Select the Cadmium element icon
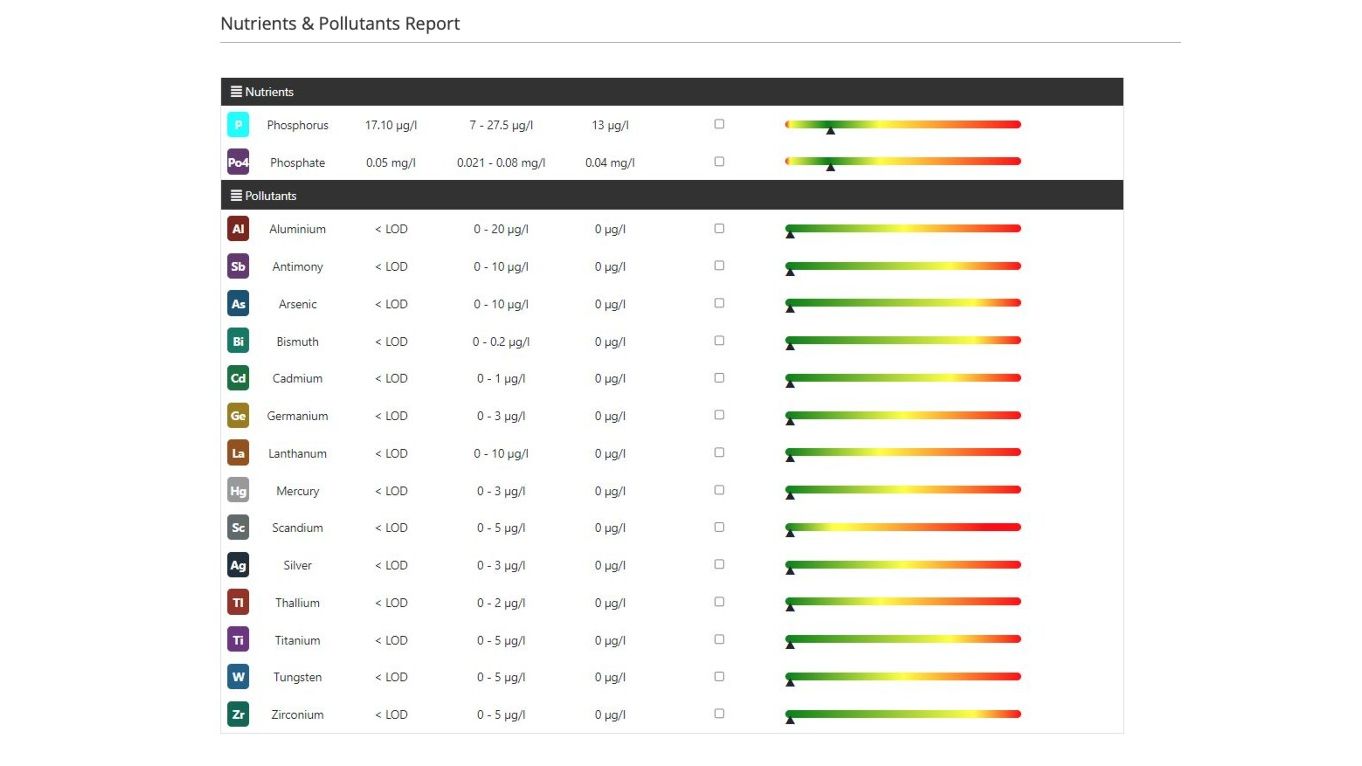This screenshot has height=766, width=1362. coord(238,378)
